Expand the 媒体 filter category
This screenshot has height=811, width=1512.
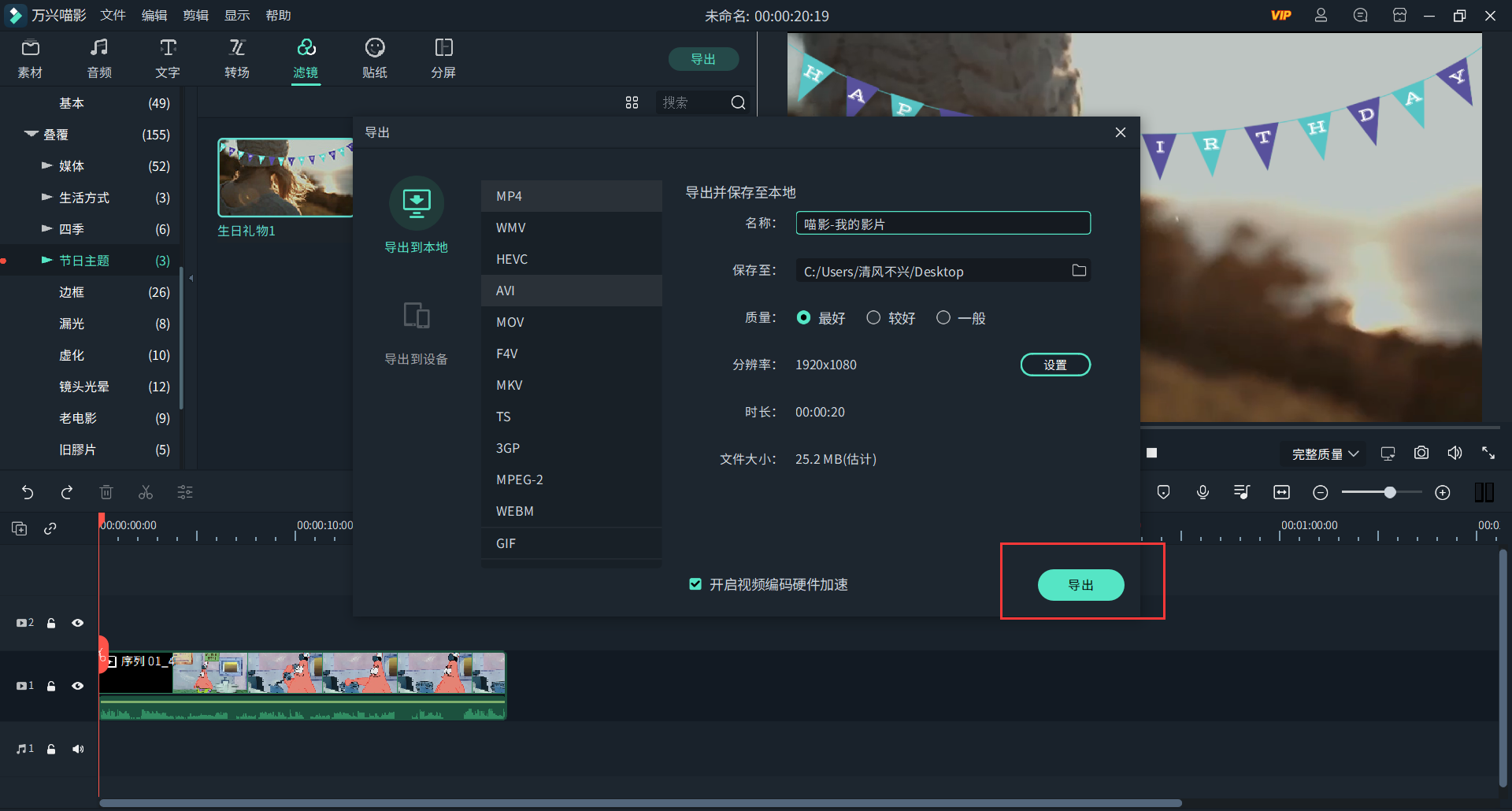(46, 165)
